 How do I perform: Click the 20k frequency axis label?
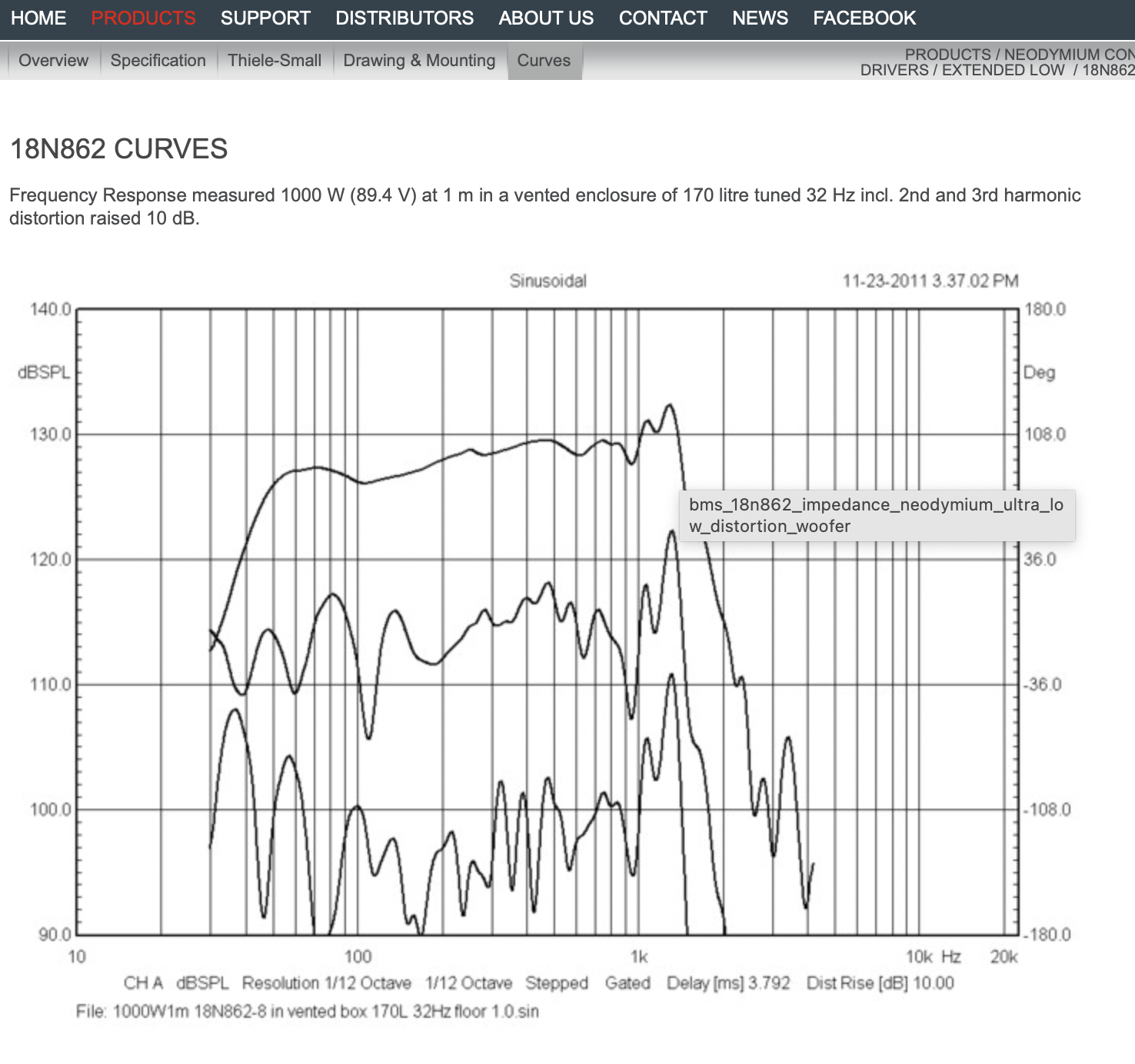1004,956
